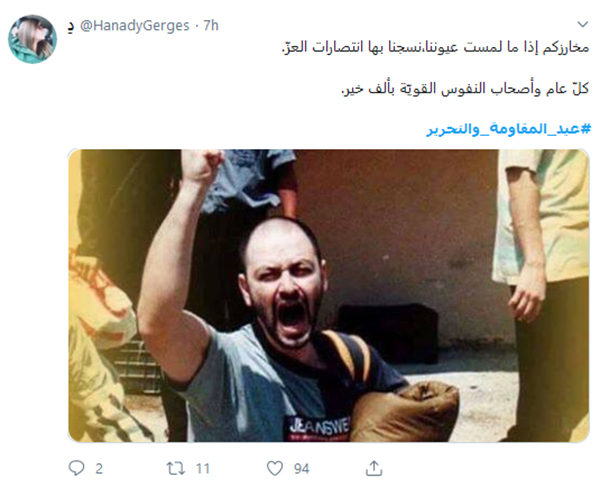
Task: Like the tweet with the heart icon
Action: click(x=275, y=468)
